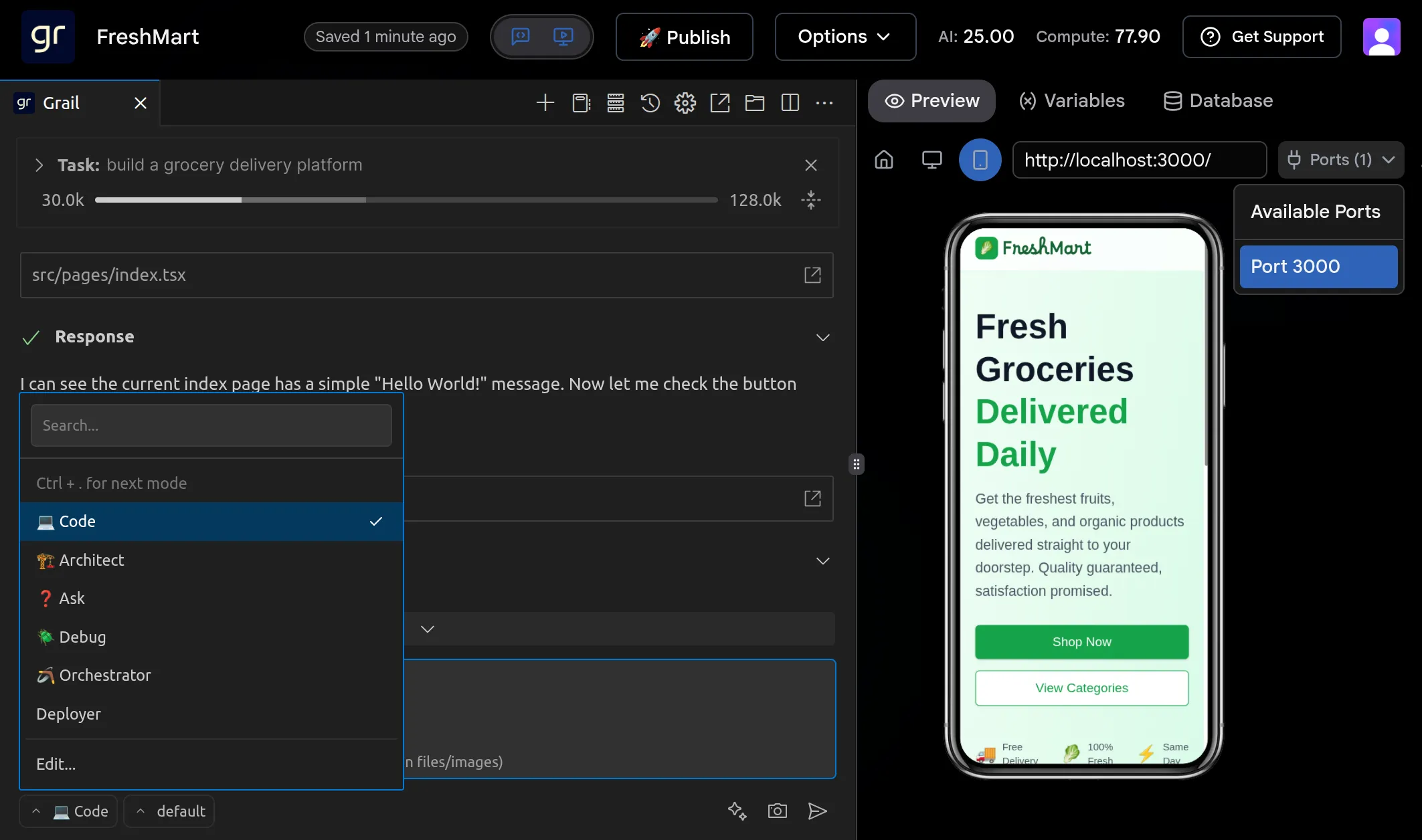Open the Grail settings gear icon
The image size is (1422, 840).
pos(685,103)
